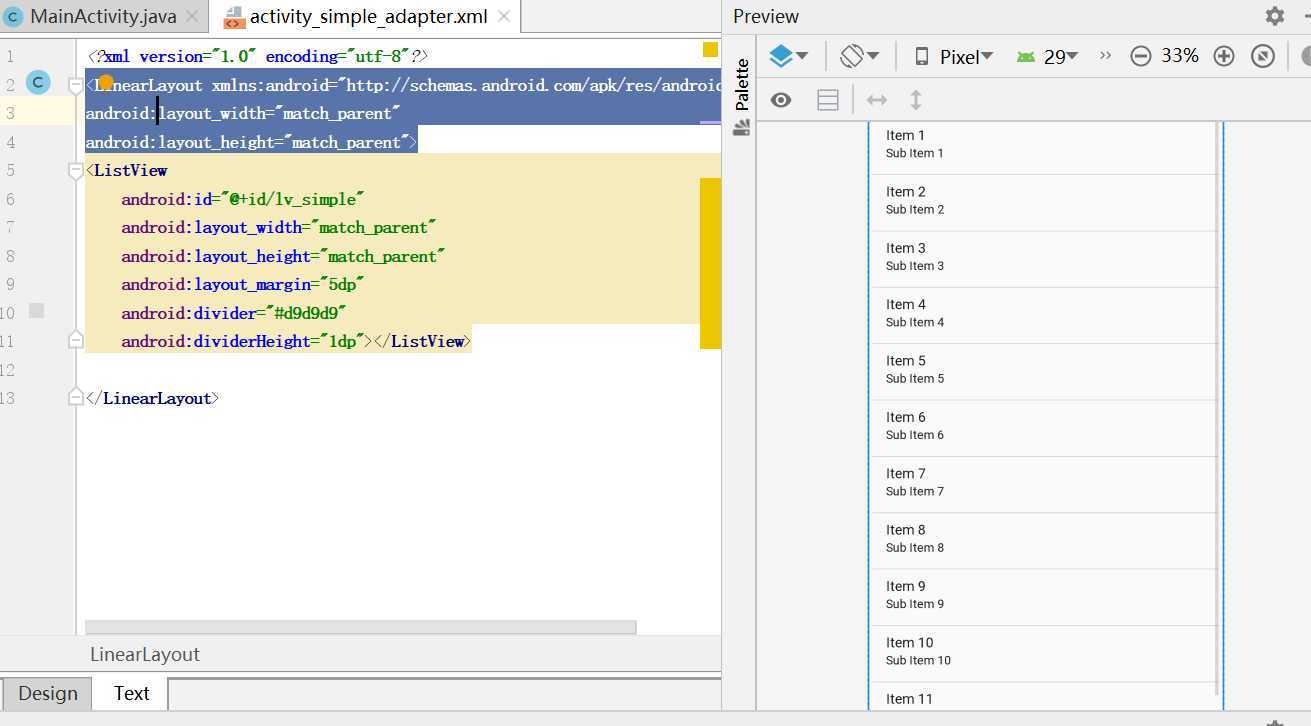Collapse LinearLayout fold marker on line 2

(76, 87)
